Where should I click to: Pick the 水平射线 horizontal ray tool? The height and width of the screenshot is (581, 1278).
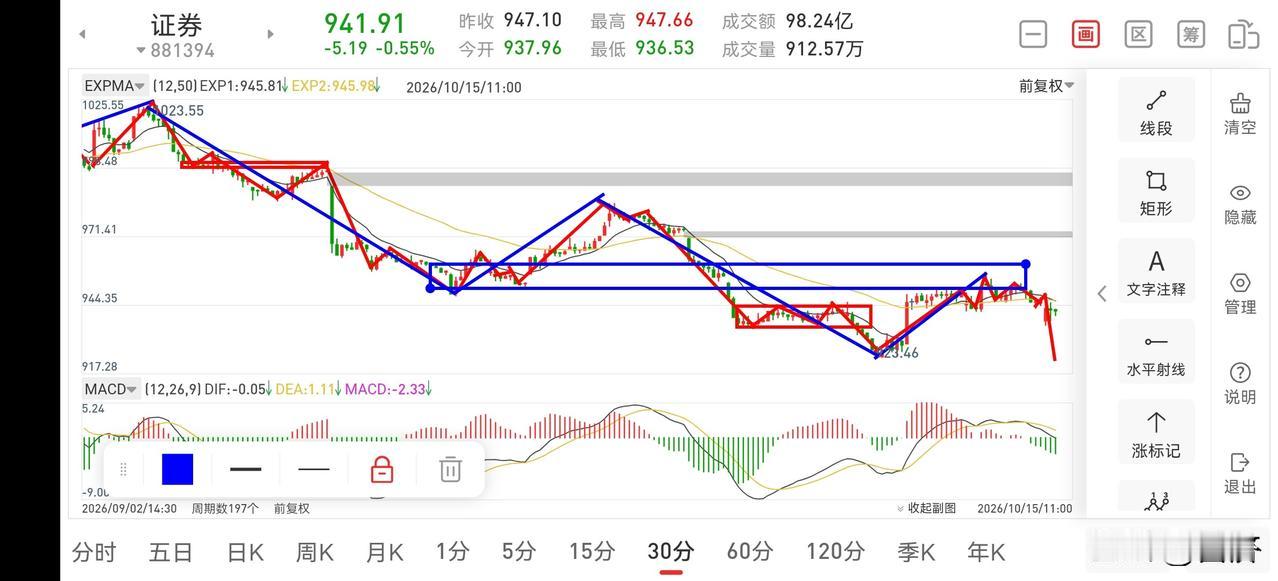1156,354
